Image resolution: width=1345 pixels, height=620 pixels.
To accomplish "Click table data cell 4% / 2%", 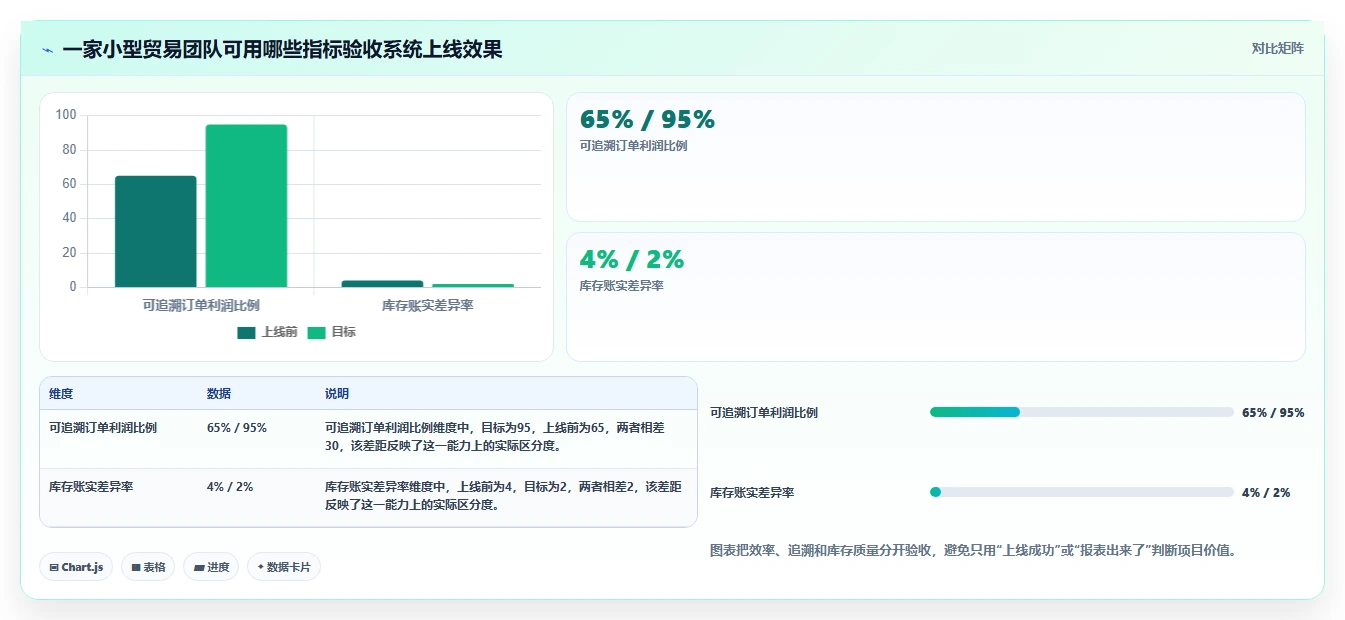I will pos(230,487).
